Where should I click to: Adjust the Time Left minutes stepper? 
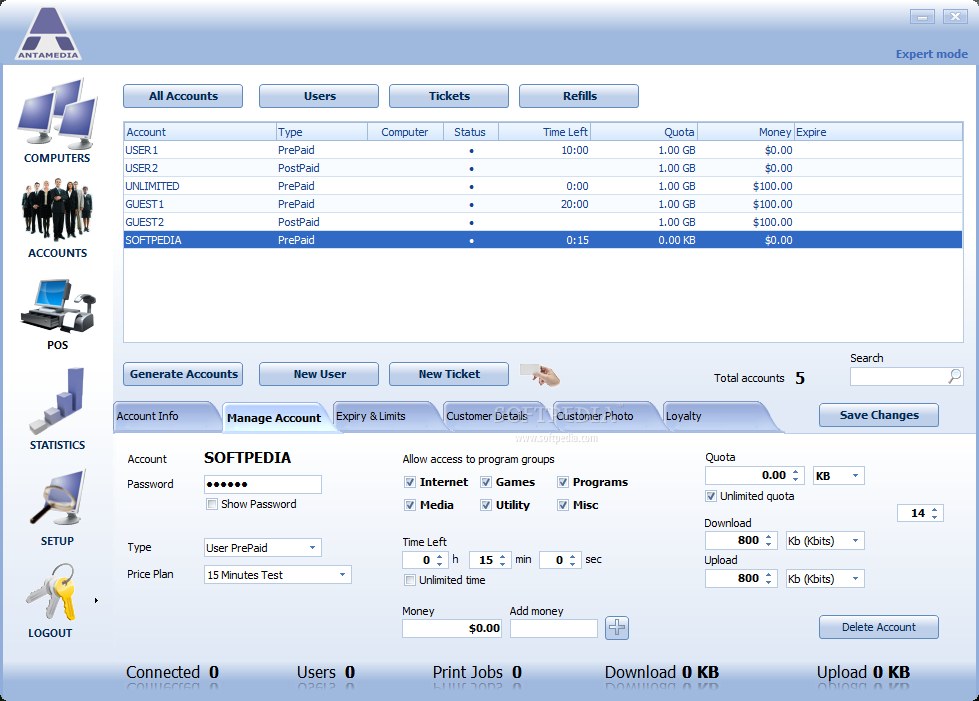click(x=503, y=560)
